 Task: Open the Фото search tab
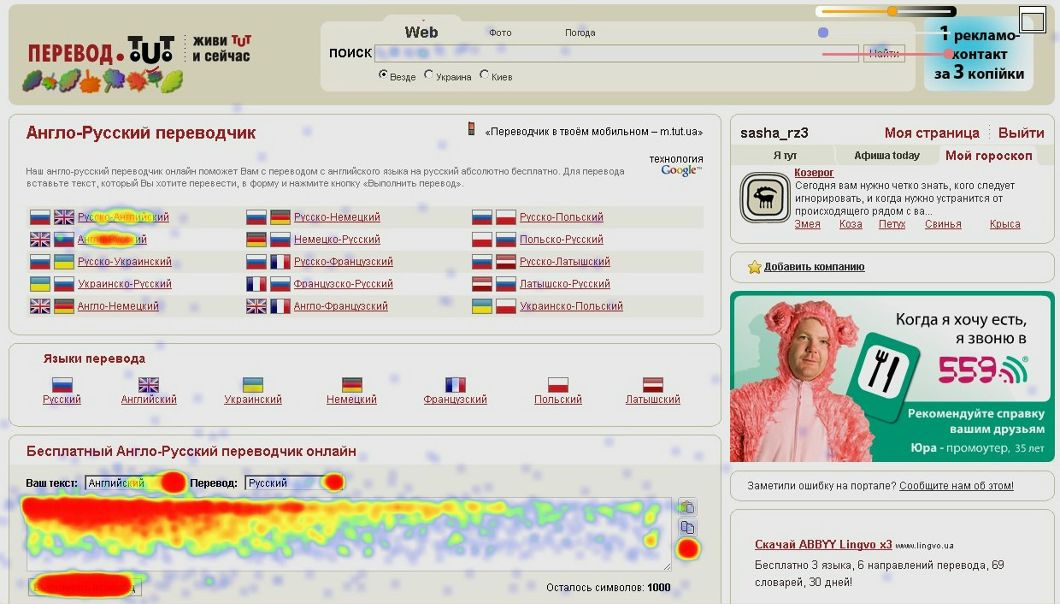coord(500,33)
